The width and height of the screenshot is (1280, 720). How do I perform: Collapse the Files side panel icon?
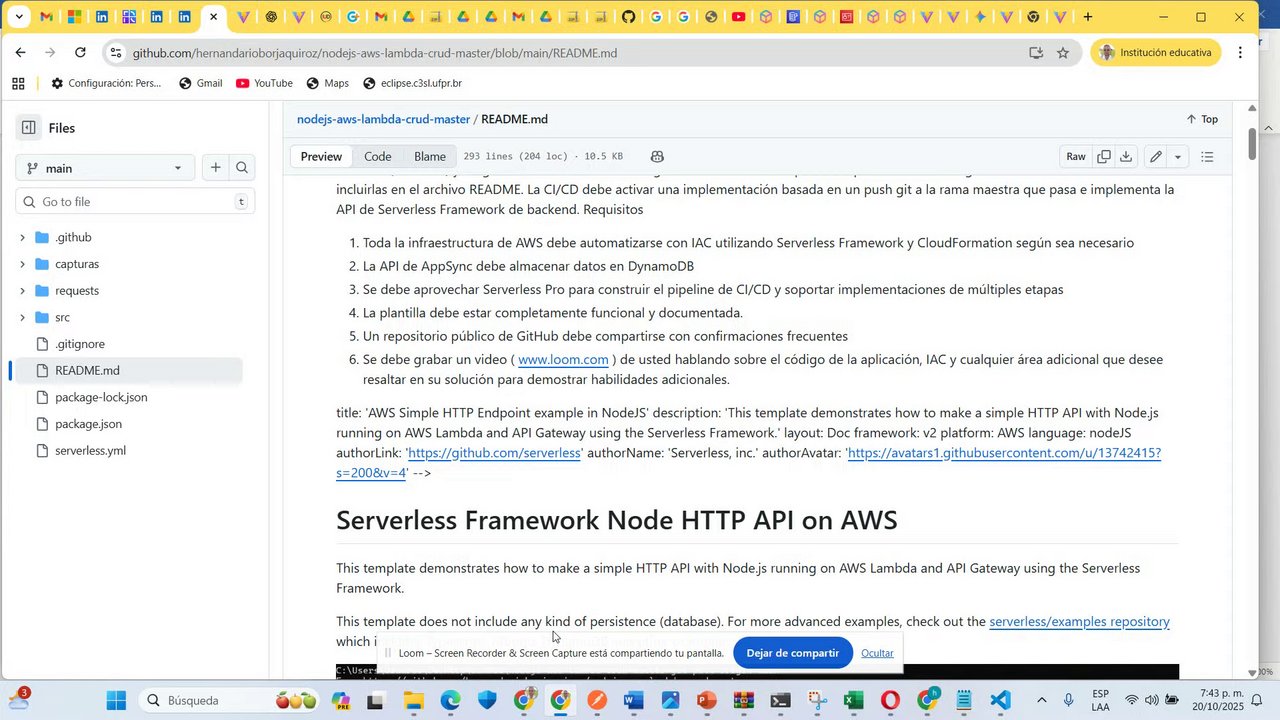29,127
